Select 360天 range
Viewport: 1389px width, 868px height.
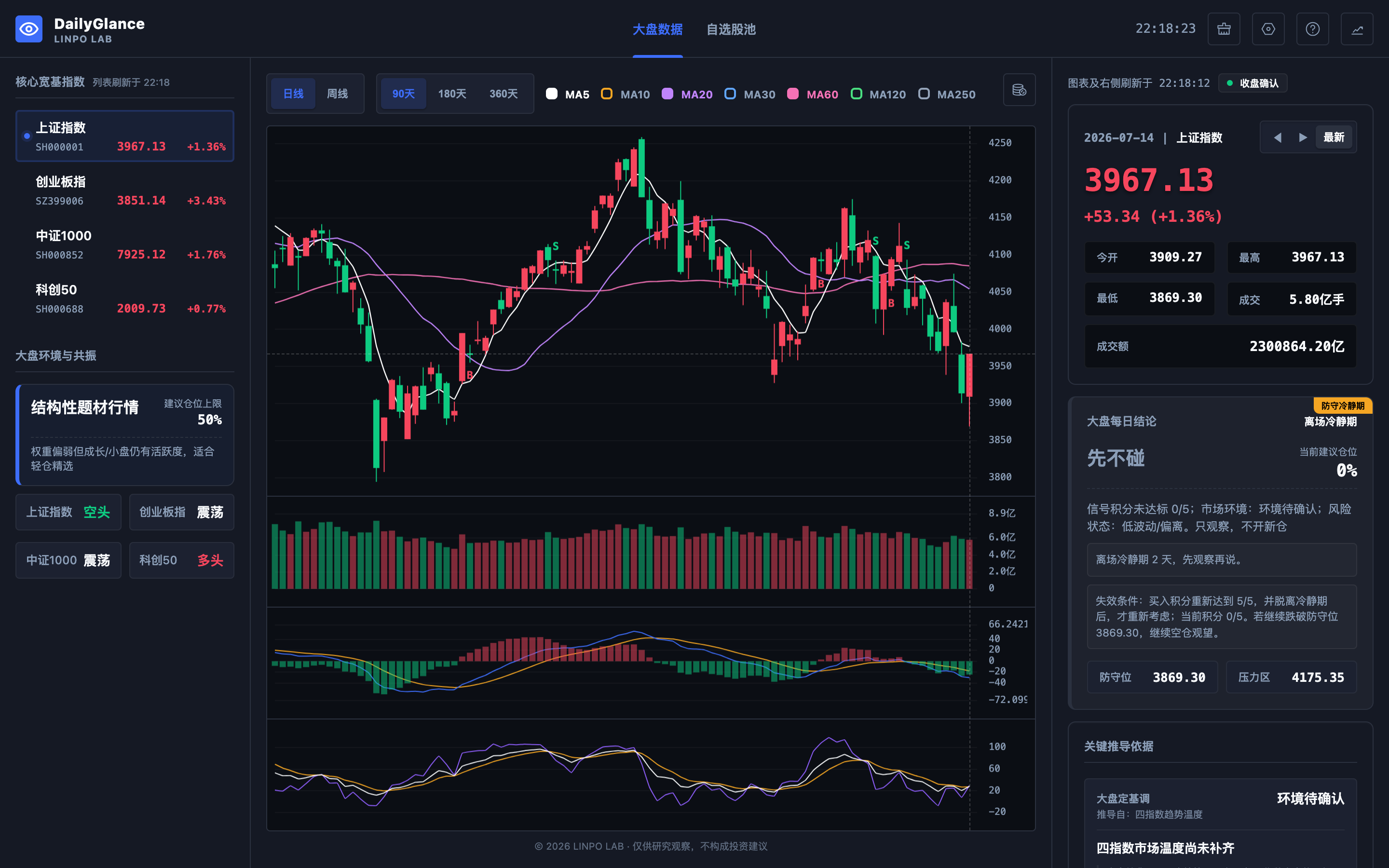click(x=504, y=94)
